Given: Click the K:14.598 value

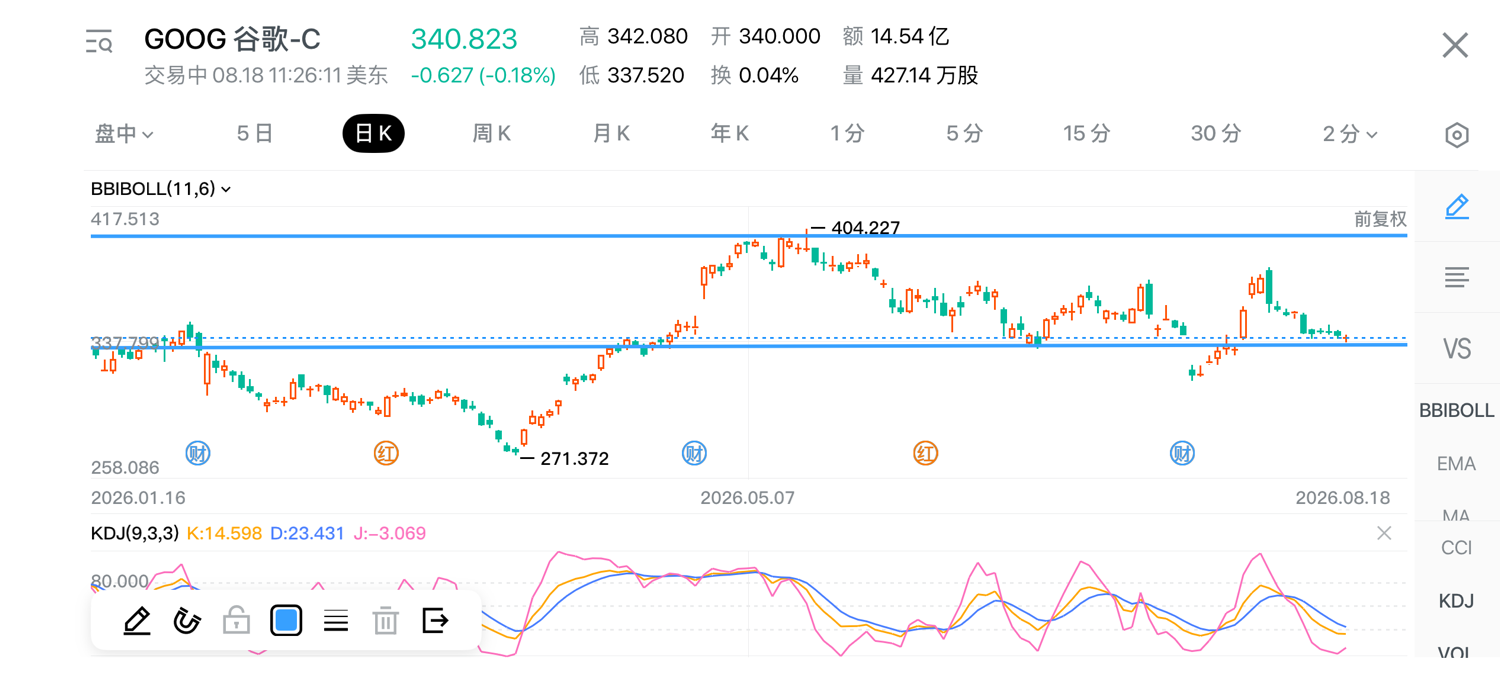Looking at the screenshot, I should coord(224,533).
